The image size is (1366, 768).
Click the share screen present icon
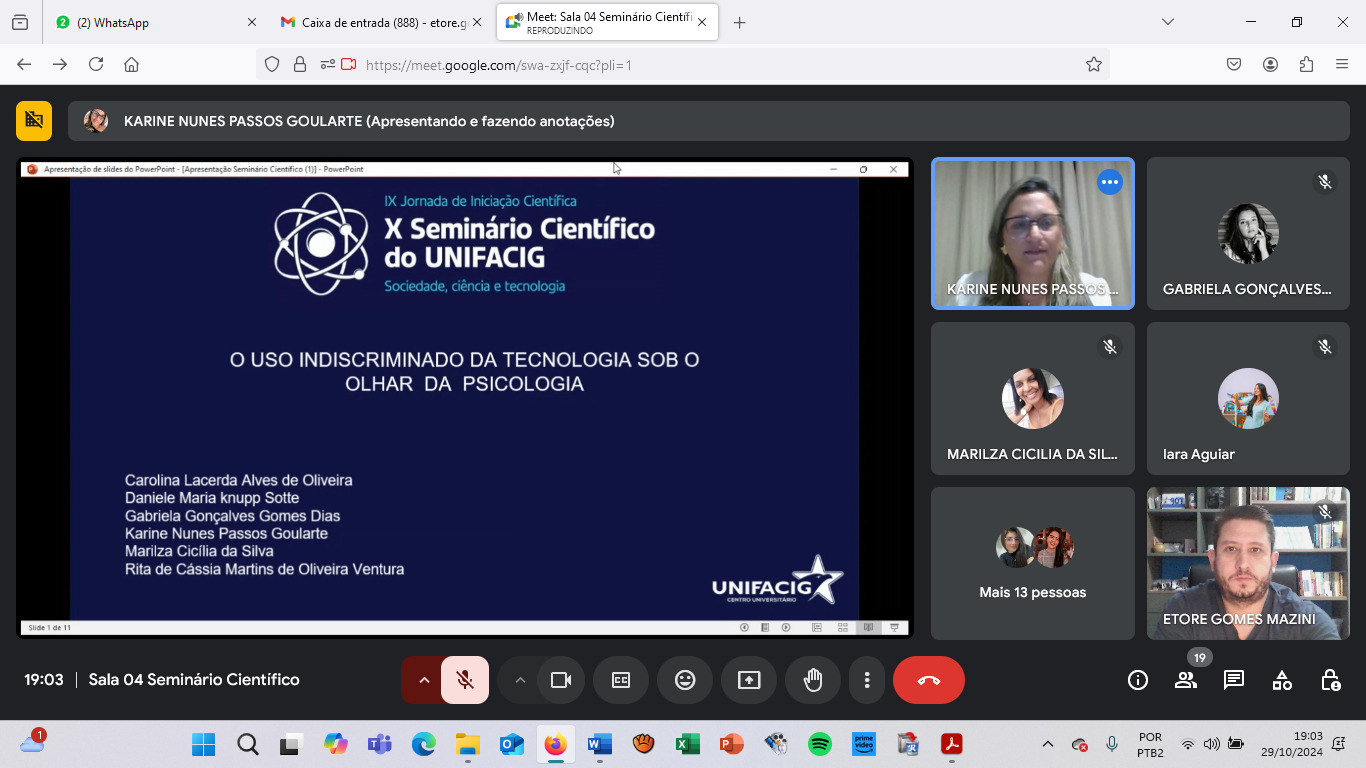point(749,680)
